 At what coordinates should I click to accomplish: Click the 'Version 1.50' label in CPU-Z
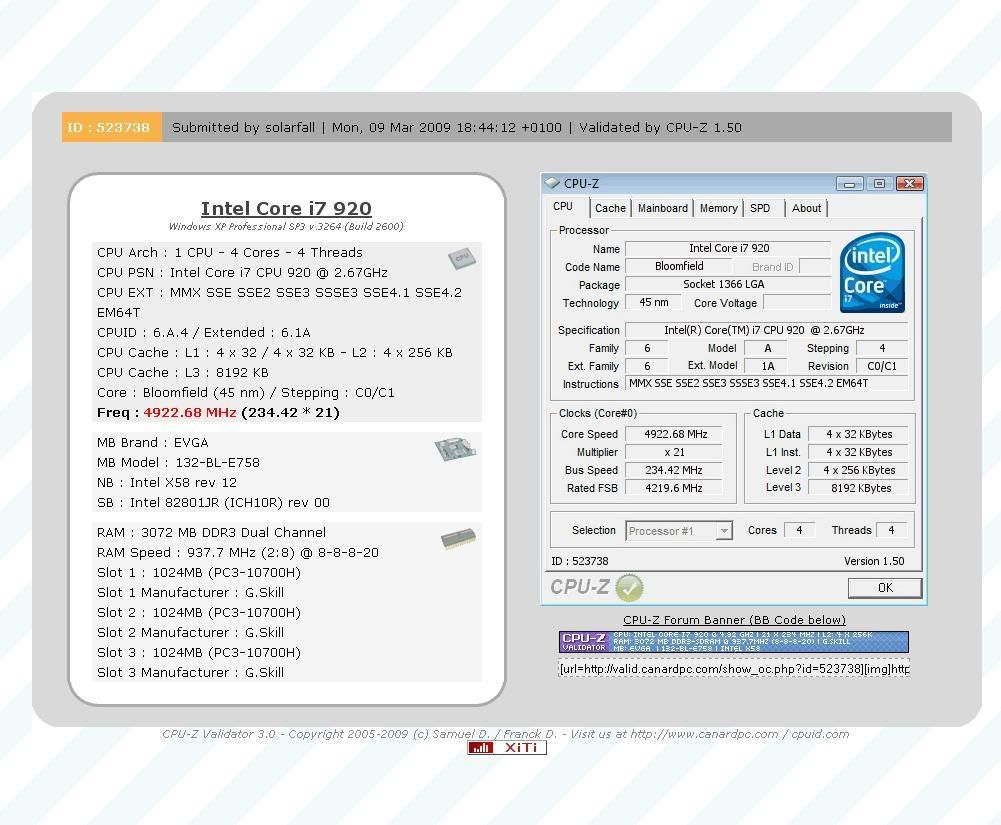point(874,561)
